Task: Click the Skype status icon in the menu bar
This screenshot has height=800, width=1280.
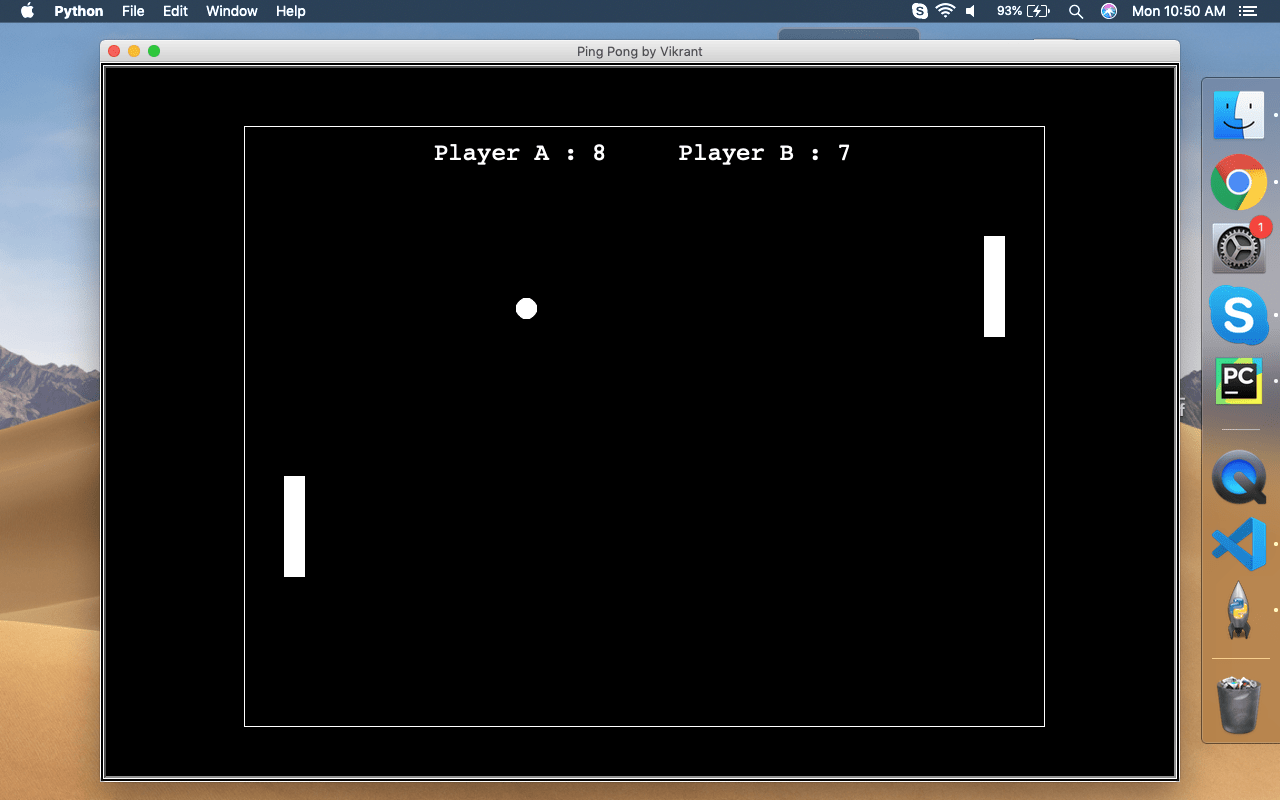Action: click(x=919, y=11)
